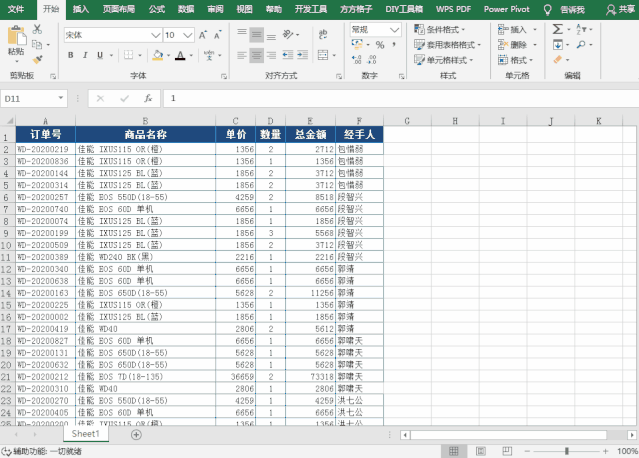Image resolution: width=639 pixels, height=458 pixels.
Task: Click the orientation text-angle icon
Action: tap(288, 34)
